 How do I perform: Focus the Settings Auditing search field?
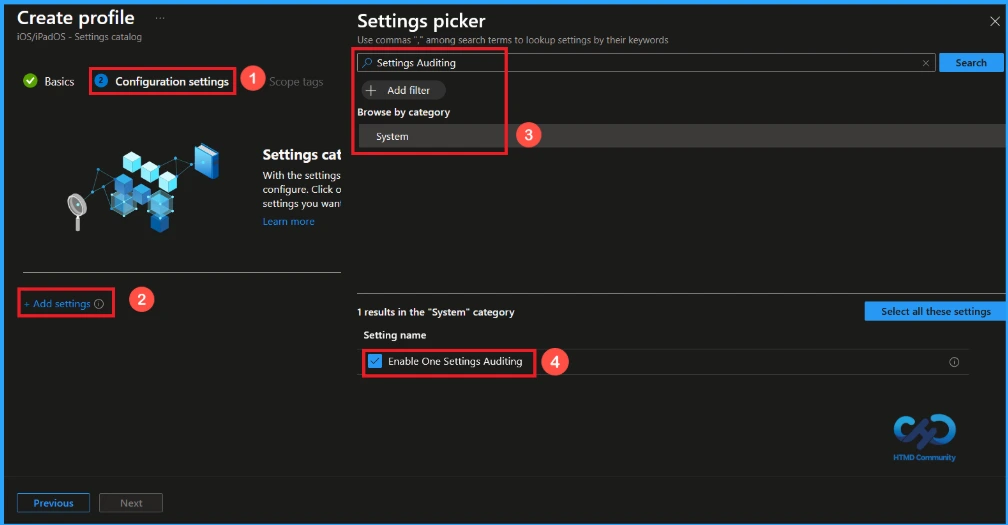tap(645, 63)
